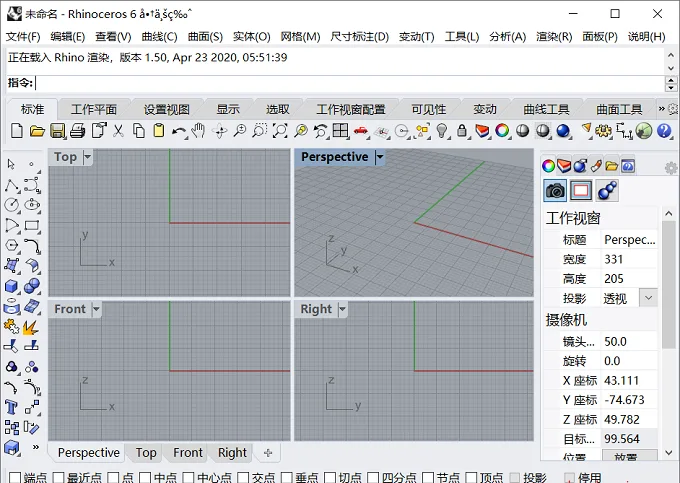Image resolution: width=680 pixels, height=483 pixels.
Task: Select the Text object tool
Action: (x=11, y=407)
